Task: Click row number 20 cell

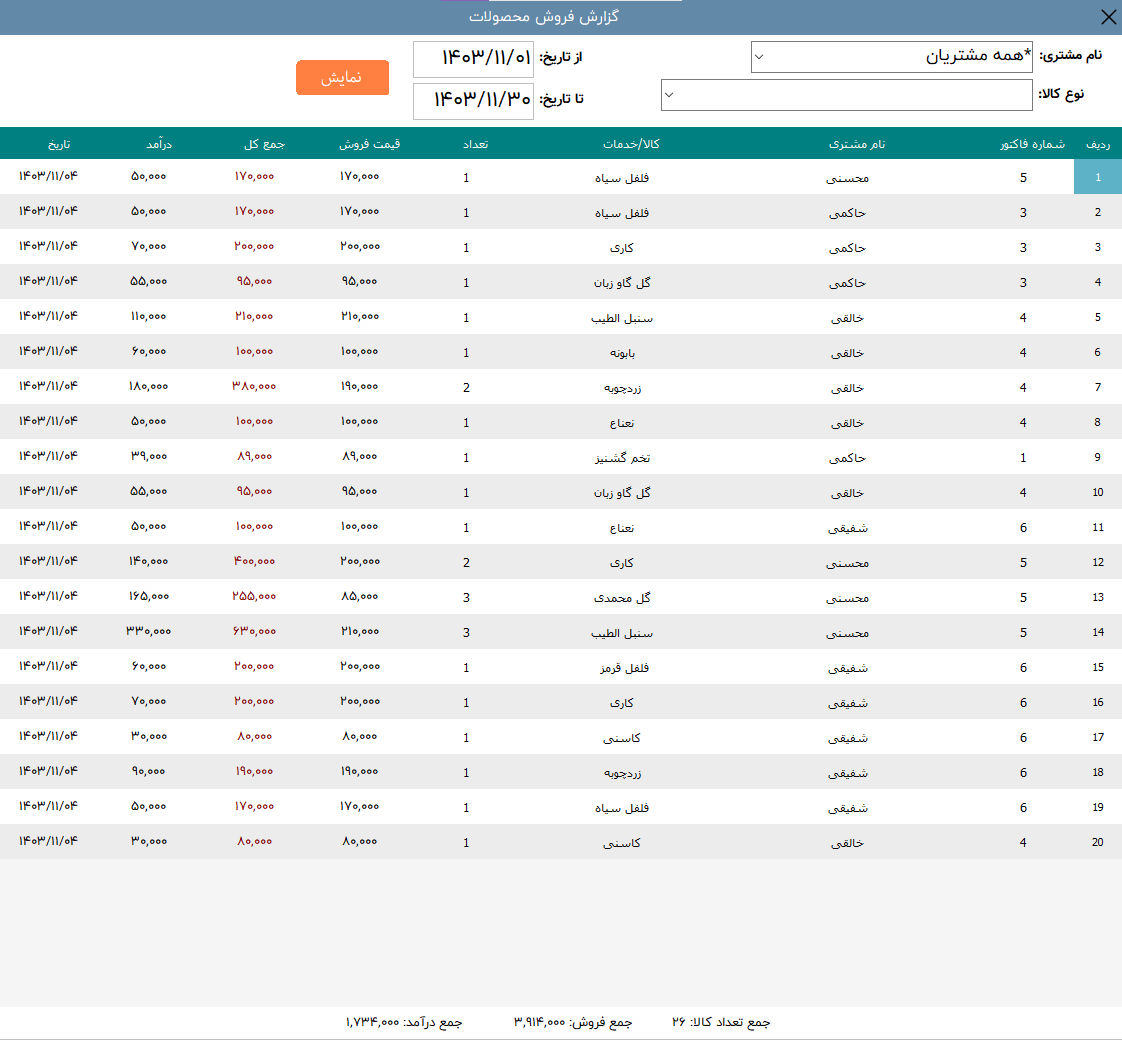Action: 1098,842
